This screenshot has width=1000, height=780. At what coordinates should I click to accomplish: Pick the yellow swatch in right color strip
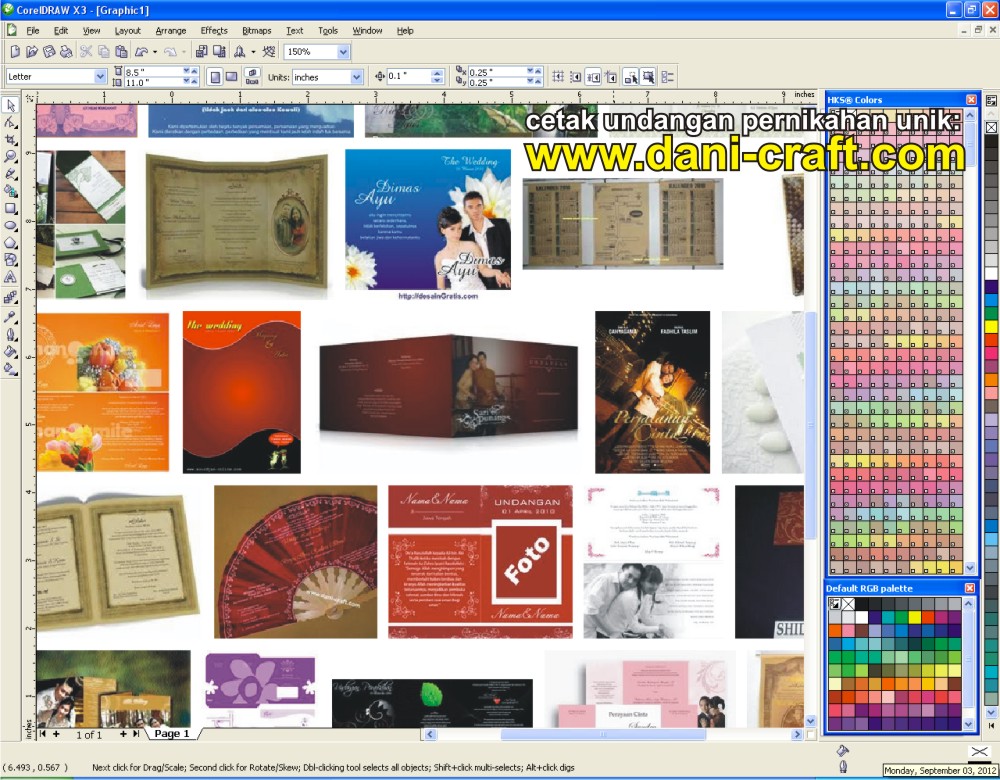pos(991,327)
